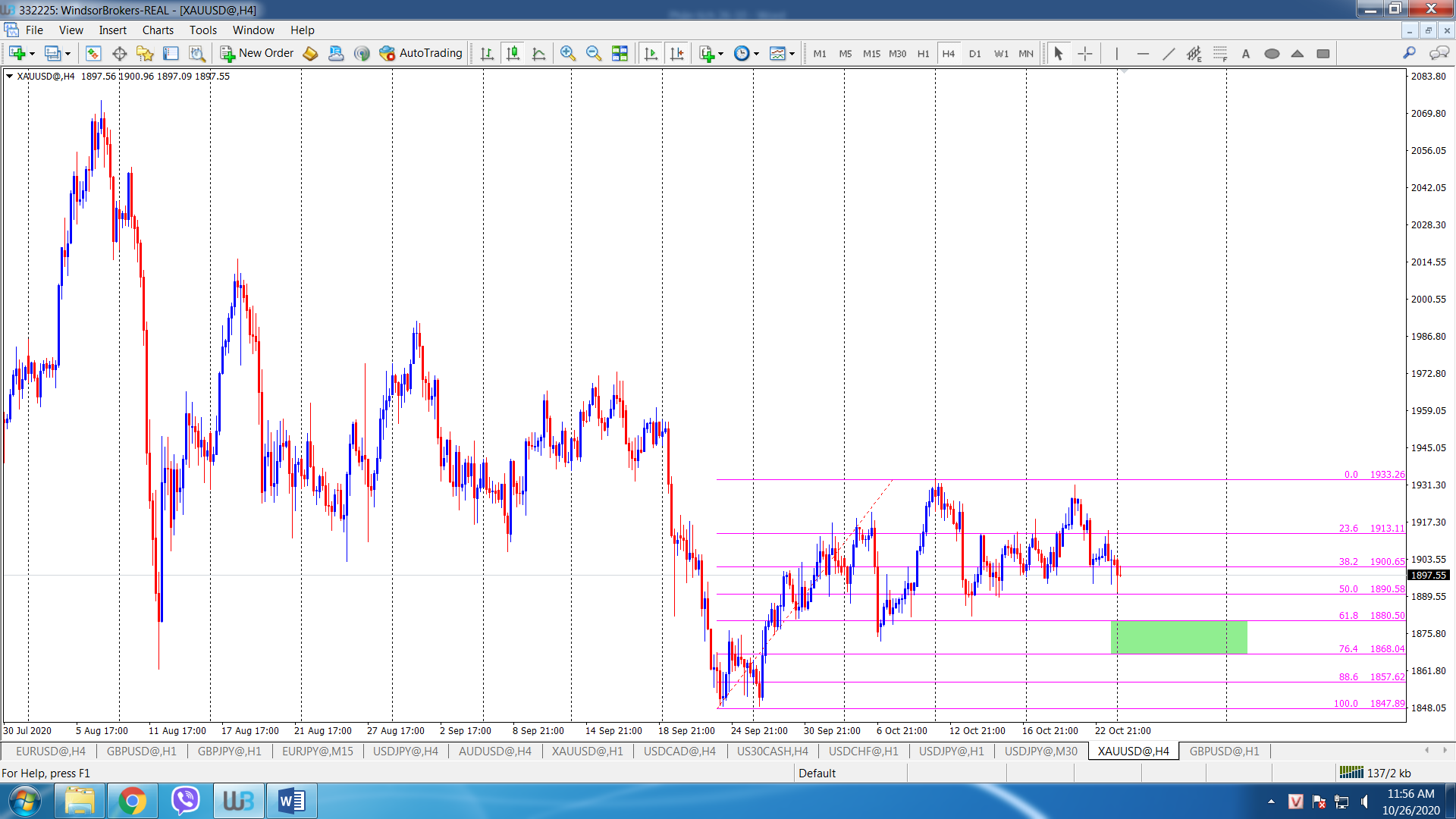Draw a triangle shape
1456x819 pixels.
click(x=1298, y=53)
